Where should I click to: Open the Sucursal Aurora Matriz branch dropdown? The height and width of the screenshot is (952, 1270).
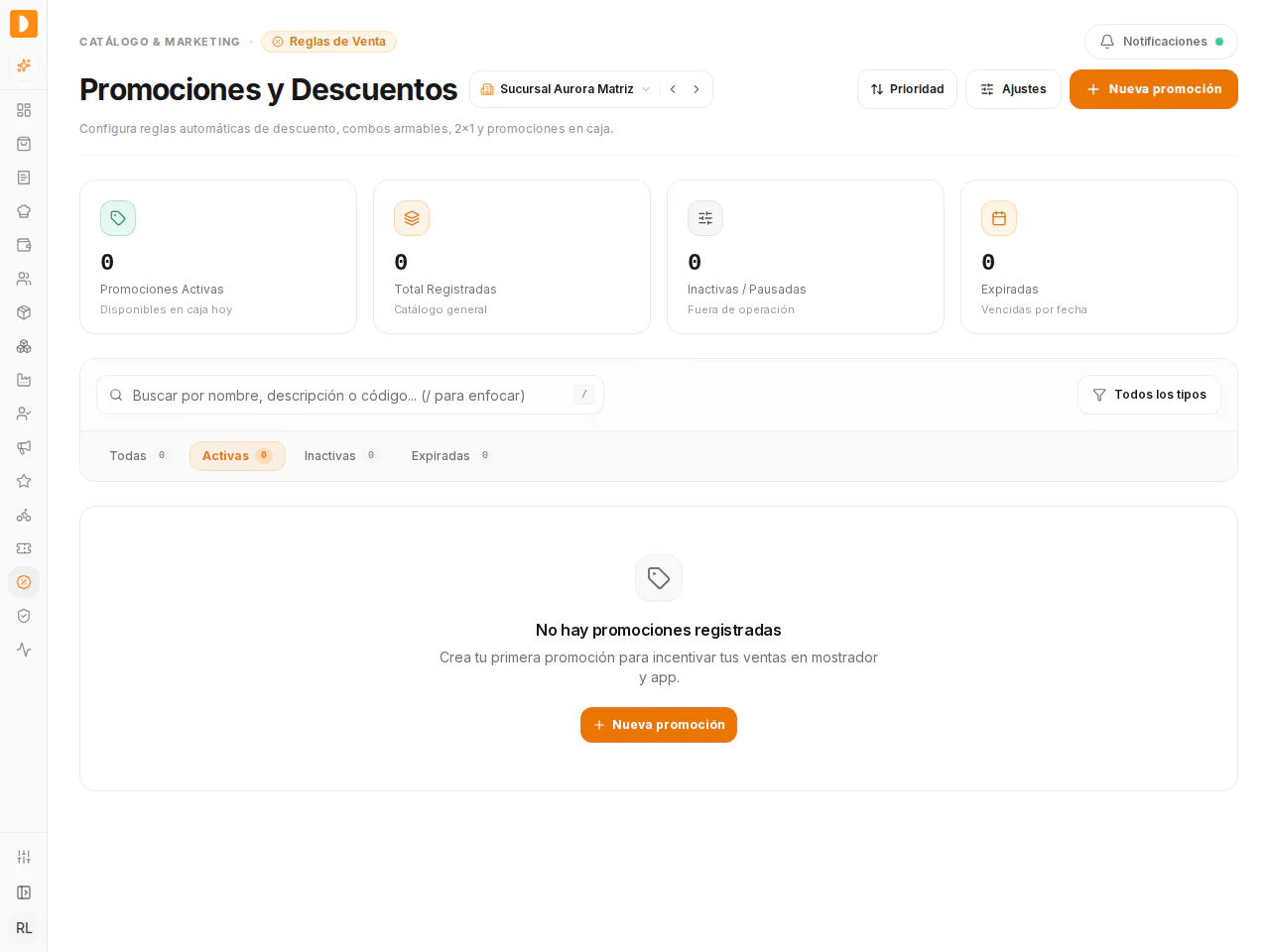[x=566, y=89]
